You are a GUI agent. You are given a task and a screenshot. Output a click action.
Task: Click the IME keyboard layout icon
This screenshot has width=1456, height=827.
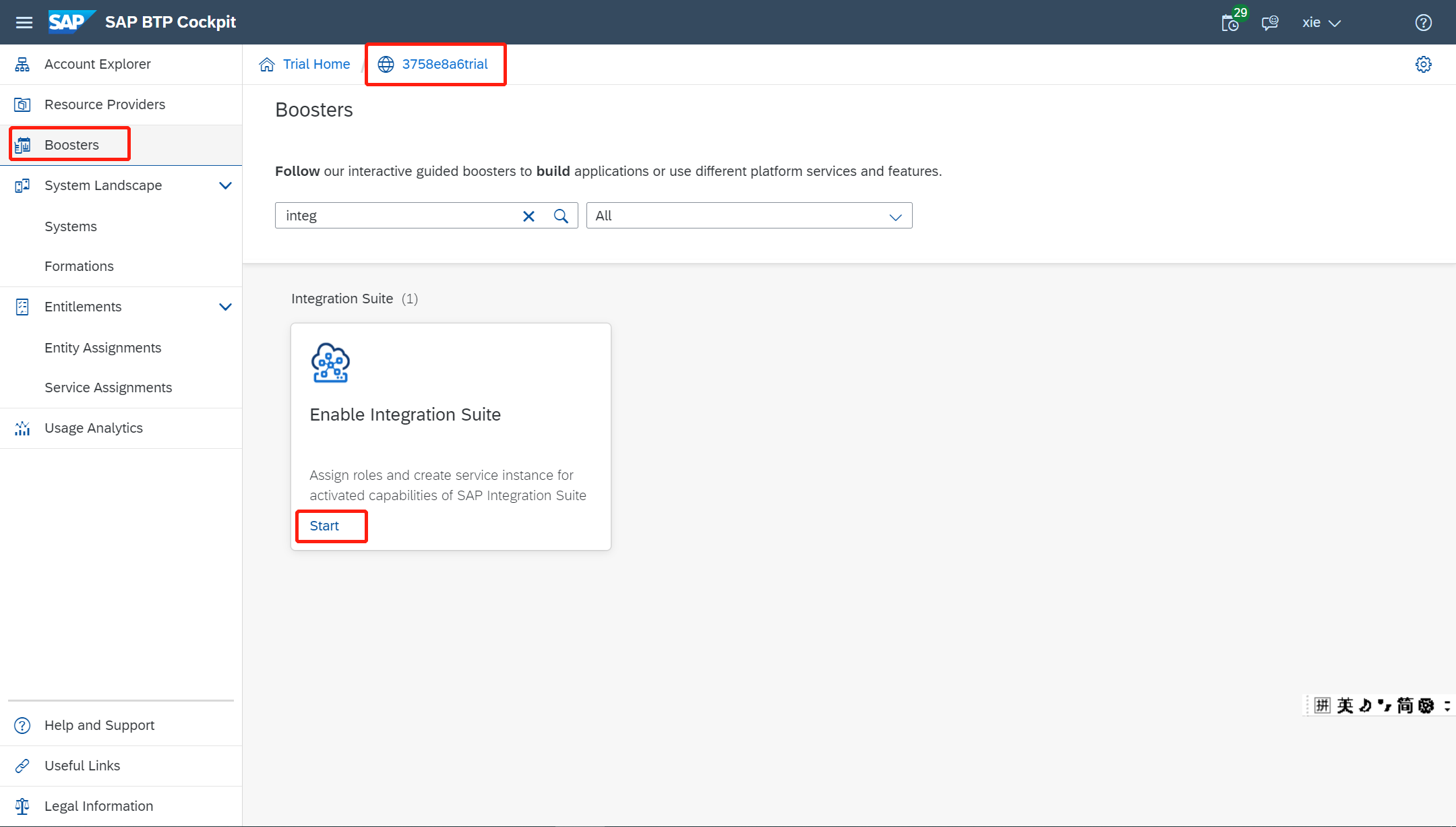coord(1323,705)
